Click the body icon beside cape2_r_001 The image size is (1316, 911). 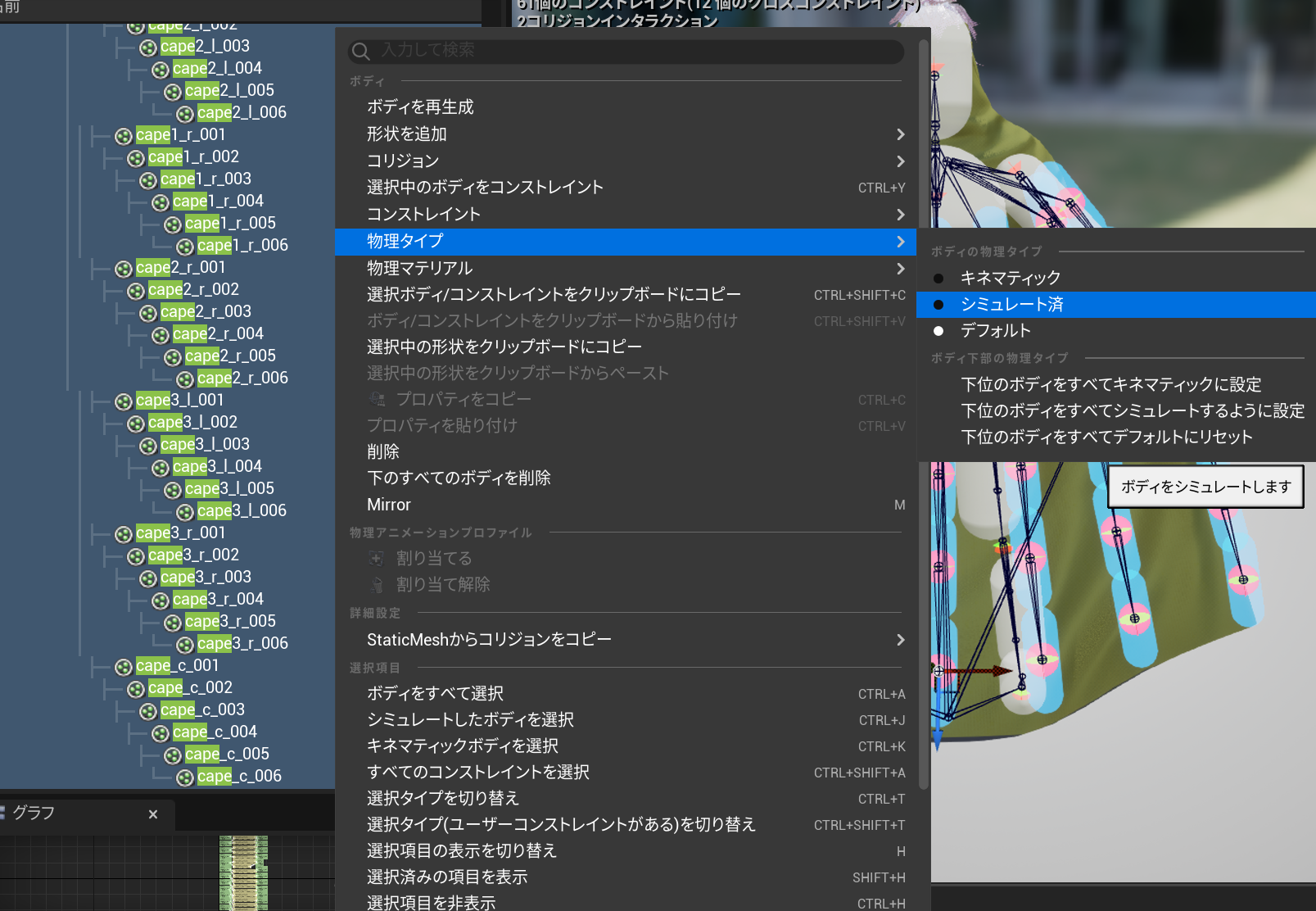(124, 269)
